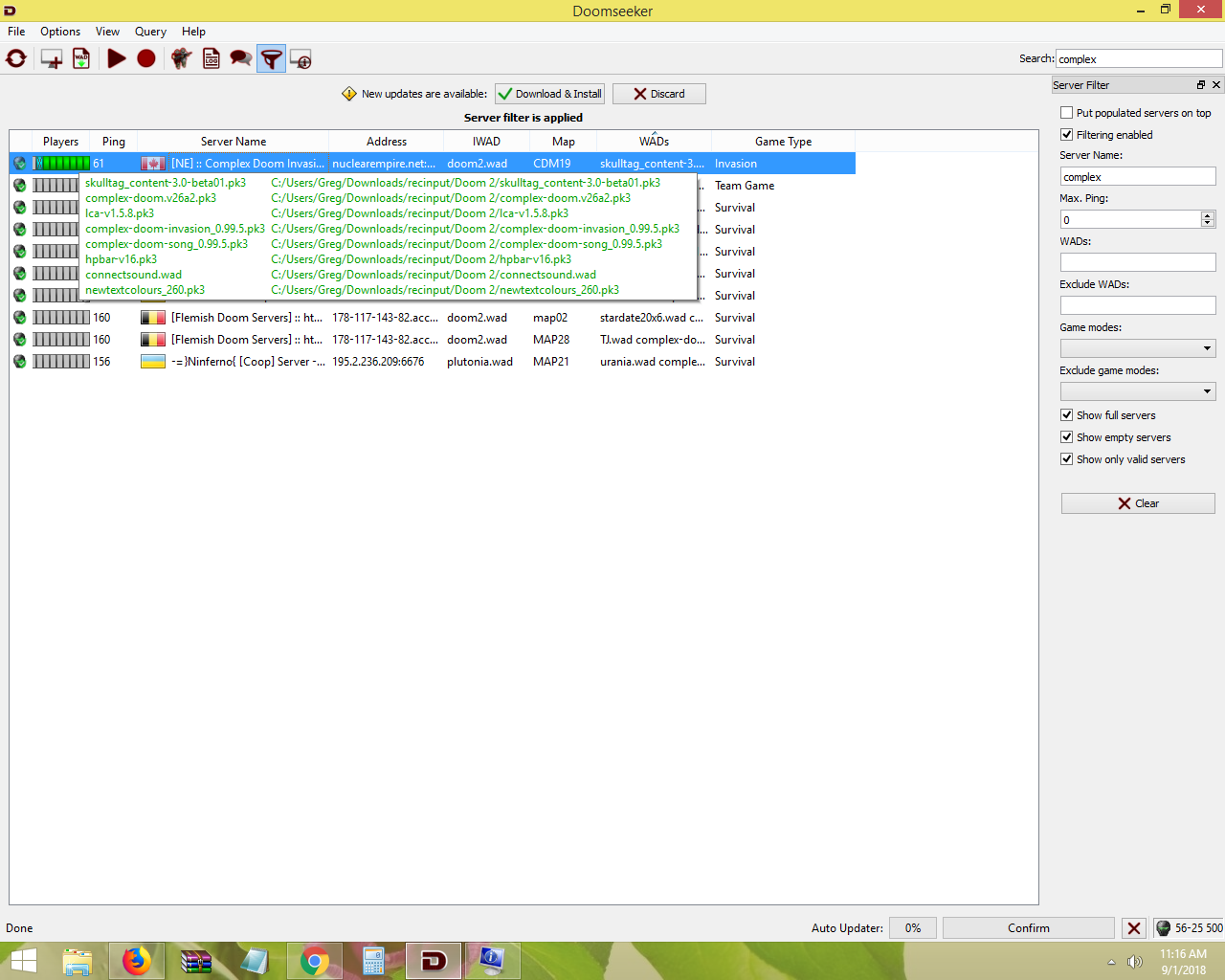Open the LOG viewer icon
Viewport: 1225px width, 980px height.
click(x=212, y=59)
